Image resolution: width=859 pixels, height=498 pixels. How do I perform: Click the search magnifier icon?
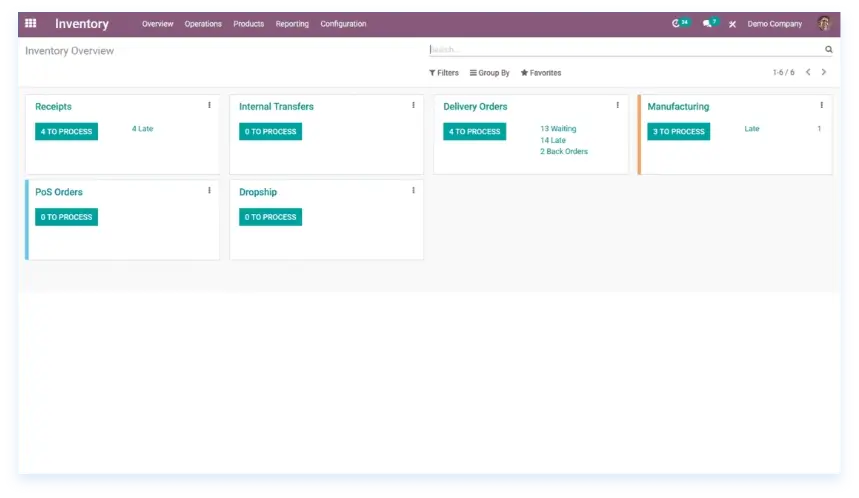coord(828,49)
